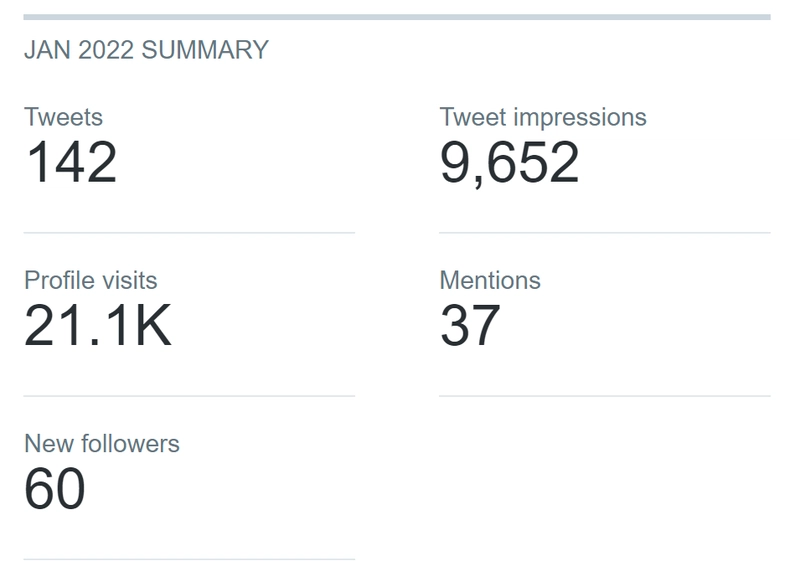Select the Profile visits label
The height and width of the screenshot is (582, 800).
90,280
